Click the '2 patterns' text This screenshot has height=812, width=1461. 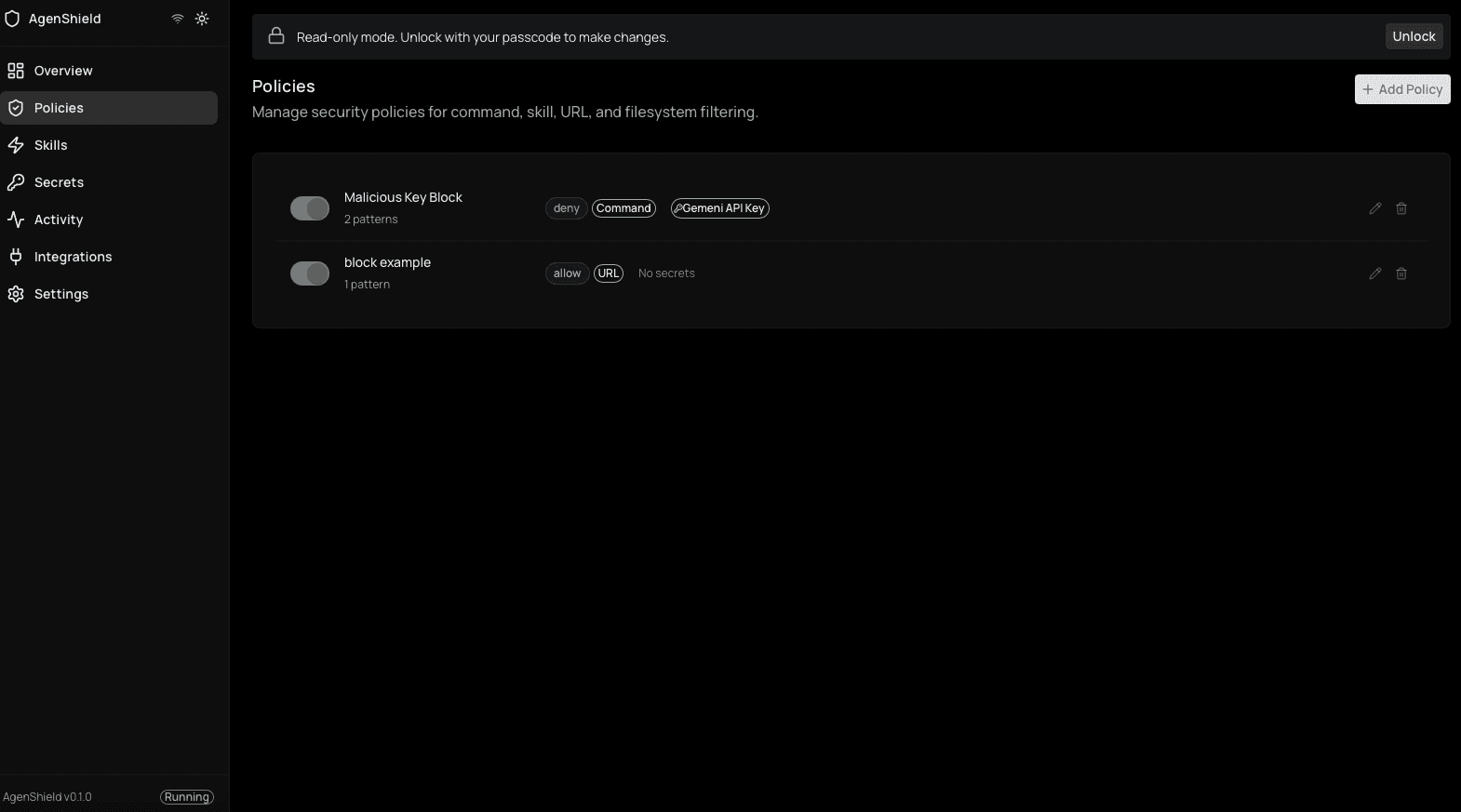[x=371, y=220]
